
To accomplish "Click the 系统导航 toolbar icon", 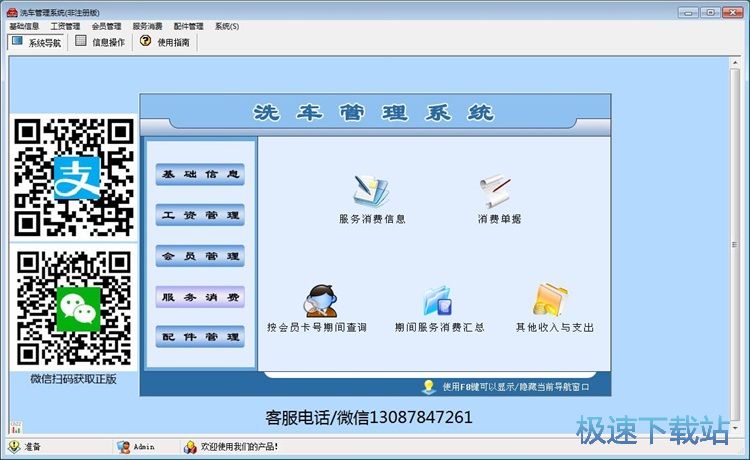I will pyautogui.click(x=17, y=41).
